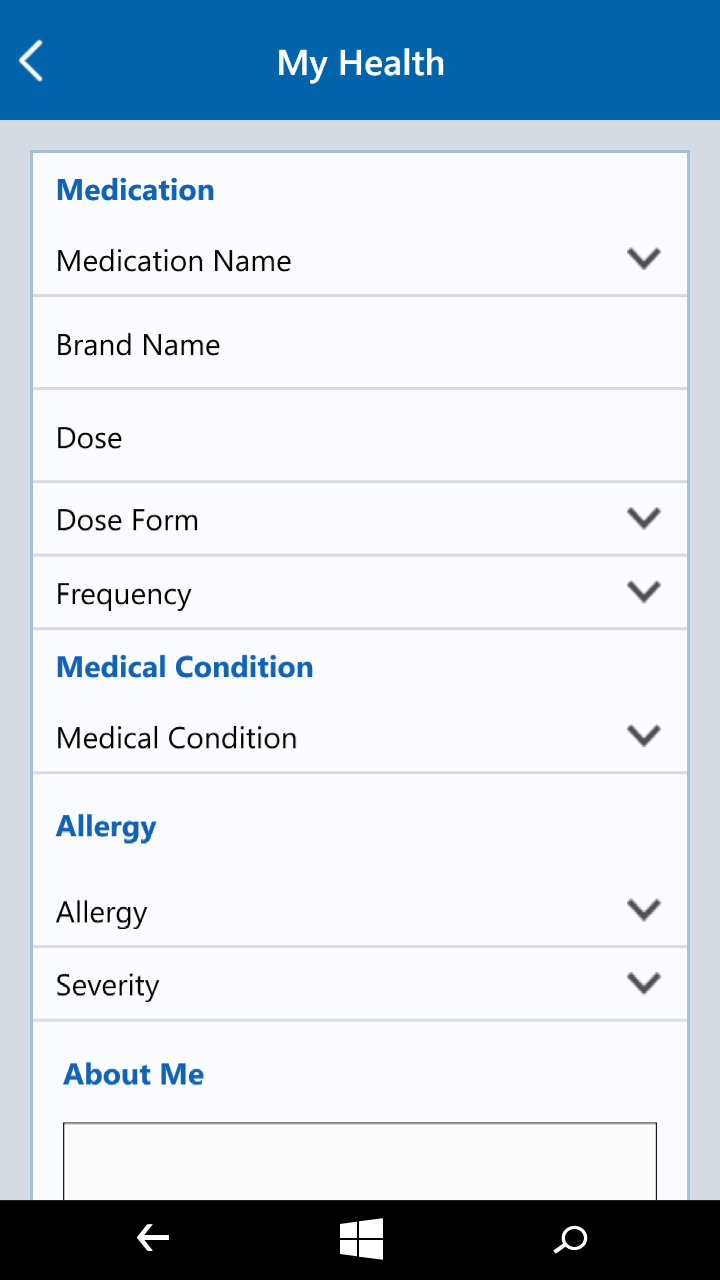Tap the Severity field label
The width and height of the screenshot is (720, 1280).
[107, 985]
